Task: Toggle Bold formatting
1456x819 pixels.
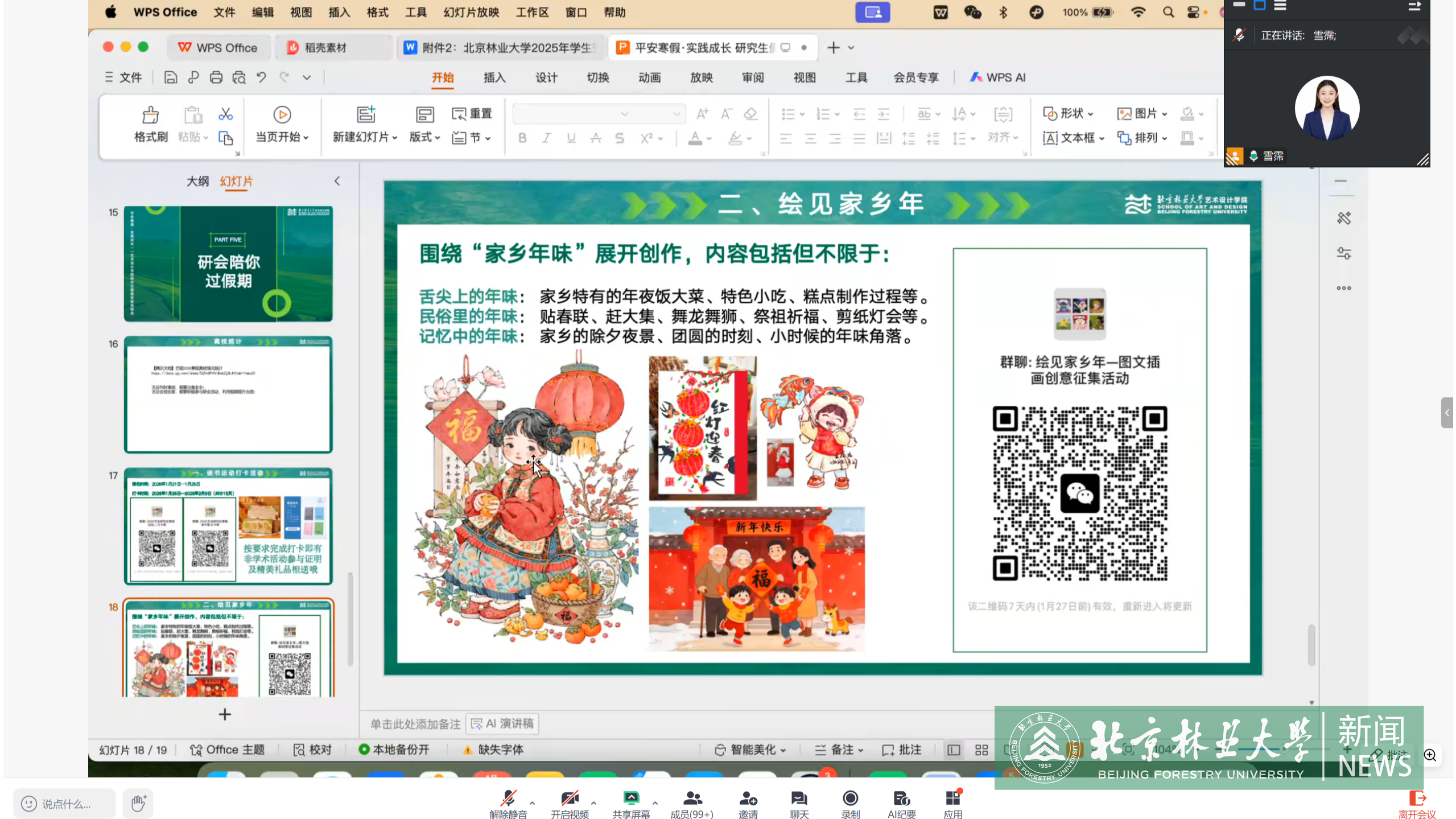Action: 522,138
